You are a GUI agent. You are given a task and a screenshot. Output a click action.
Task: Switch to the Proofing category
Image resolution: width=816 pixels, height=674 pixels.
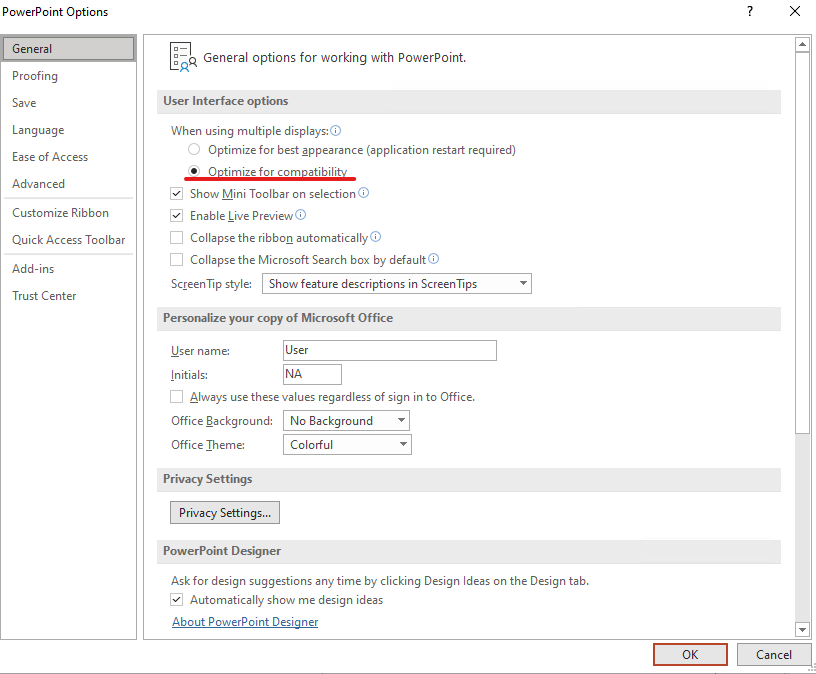(x=69, y=76)
